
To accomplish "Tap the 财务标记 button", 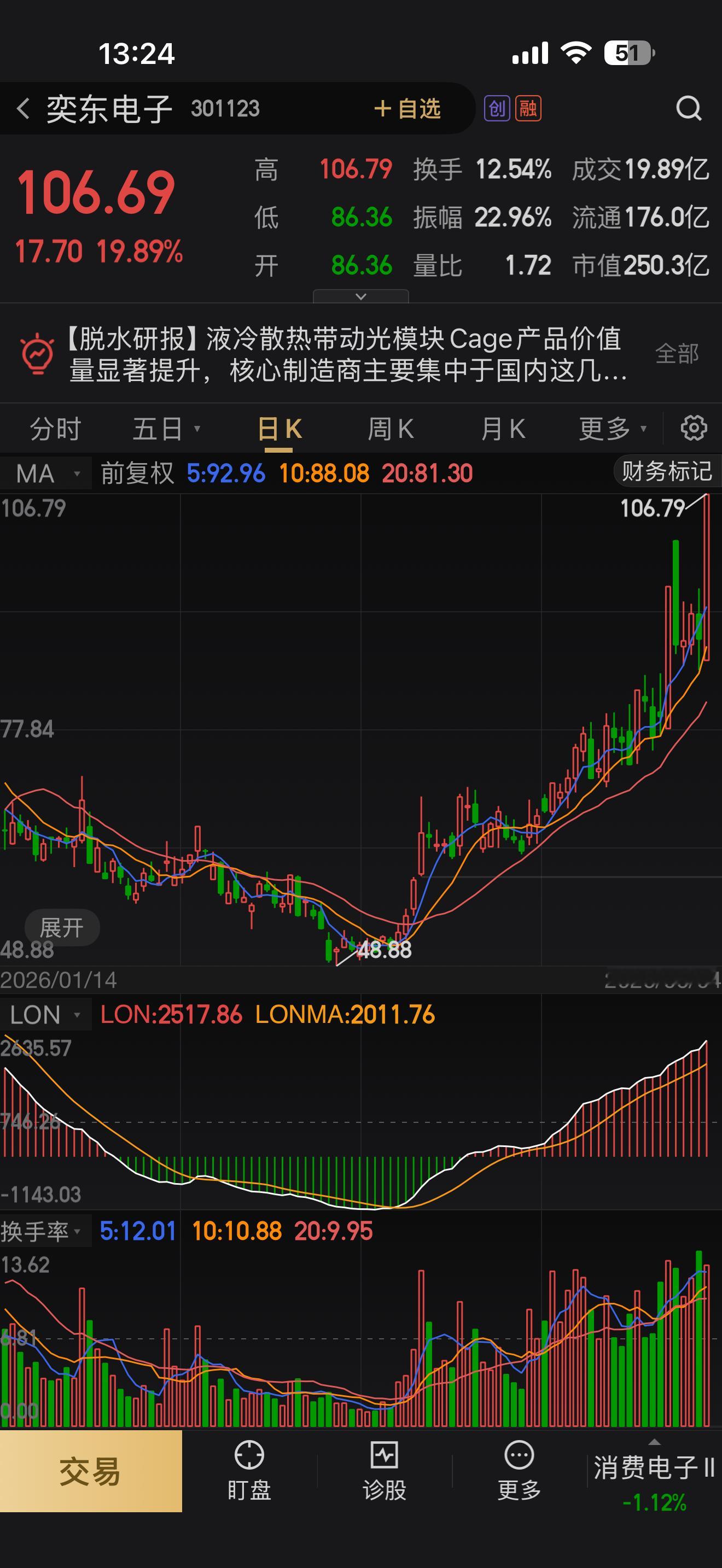I will point(667,471).
